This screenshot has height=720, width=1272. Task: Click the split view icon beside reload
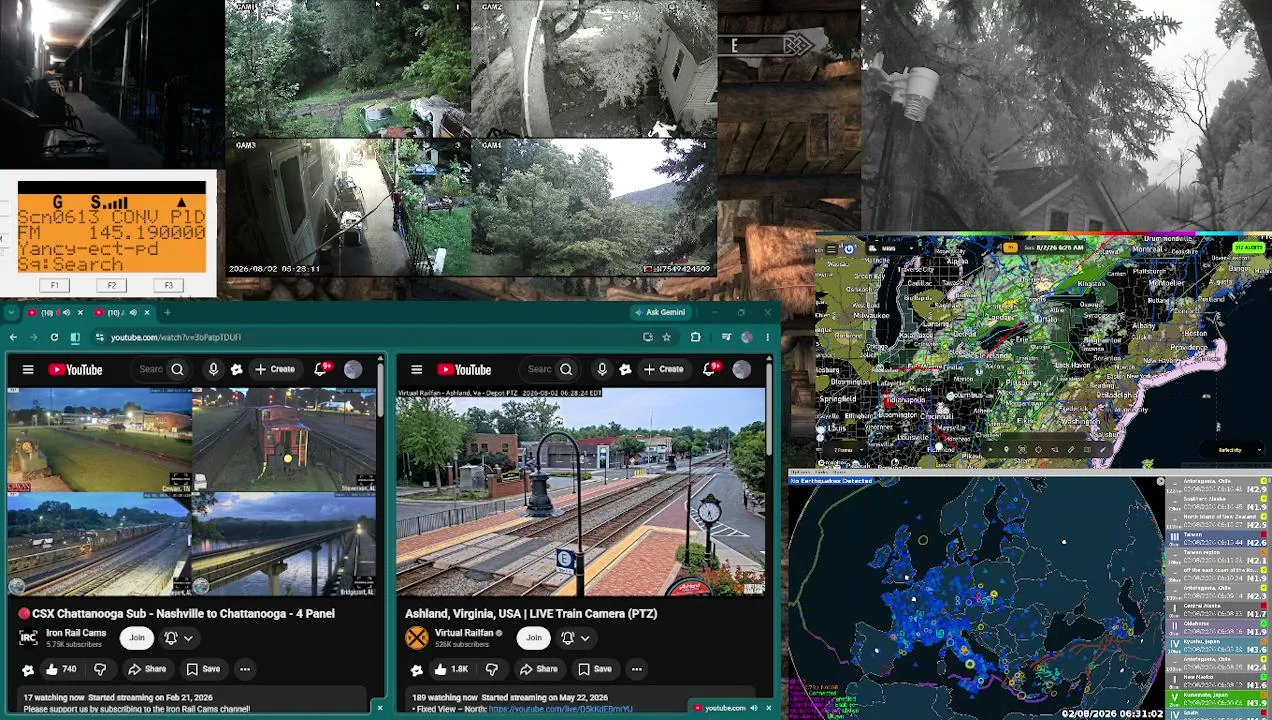click(x=75, y=337)
